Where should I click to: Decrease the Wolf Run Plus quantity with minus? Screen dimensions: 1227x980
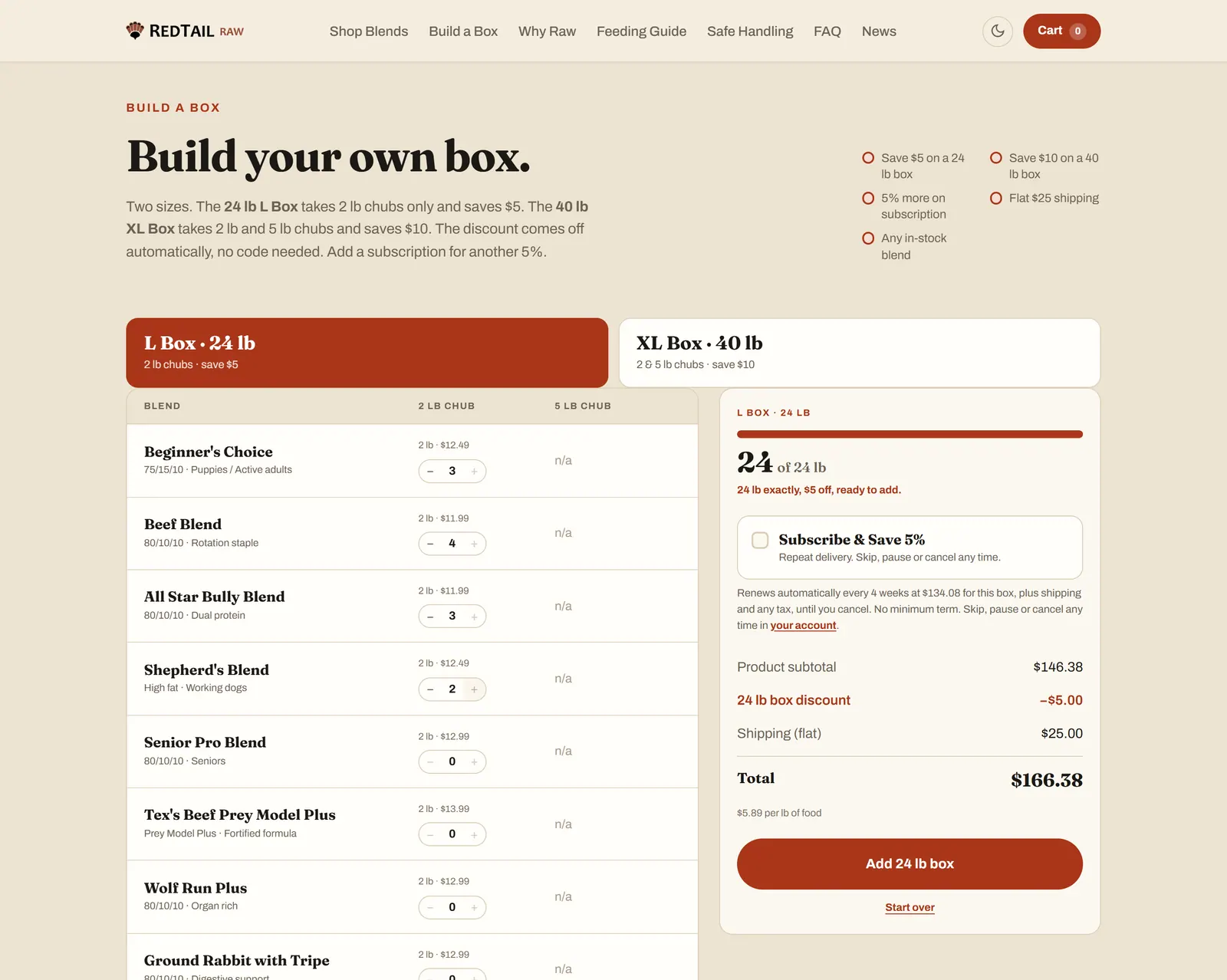click(x=430, y=907)
